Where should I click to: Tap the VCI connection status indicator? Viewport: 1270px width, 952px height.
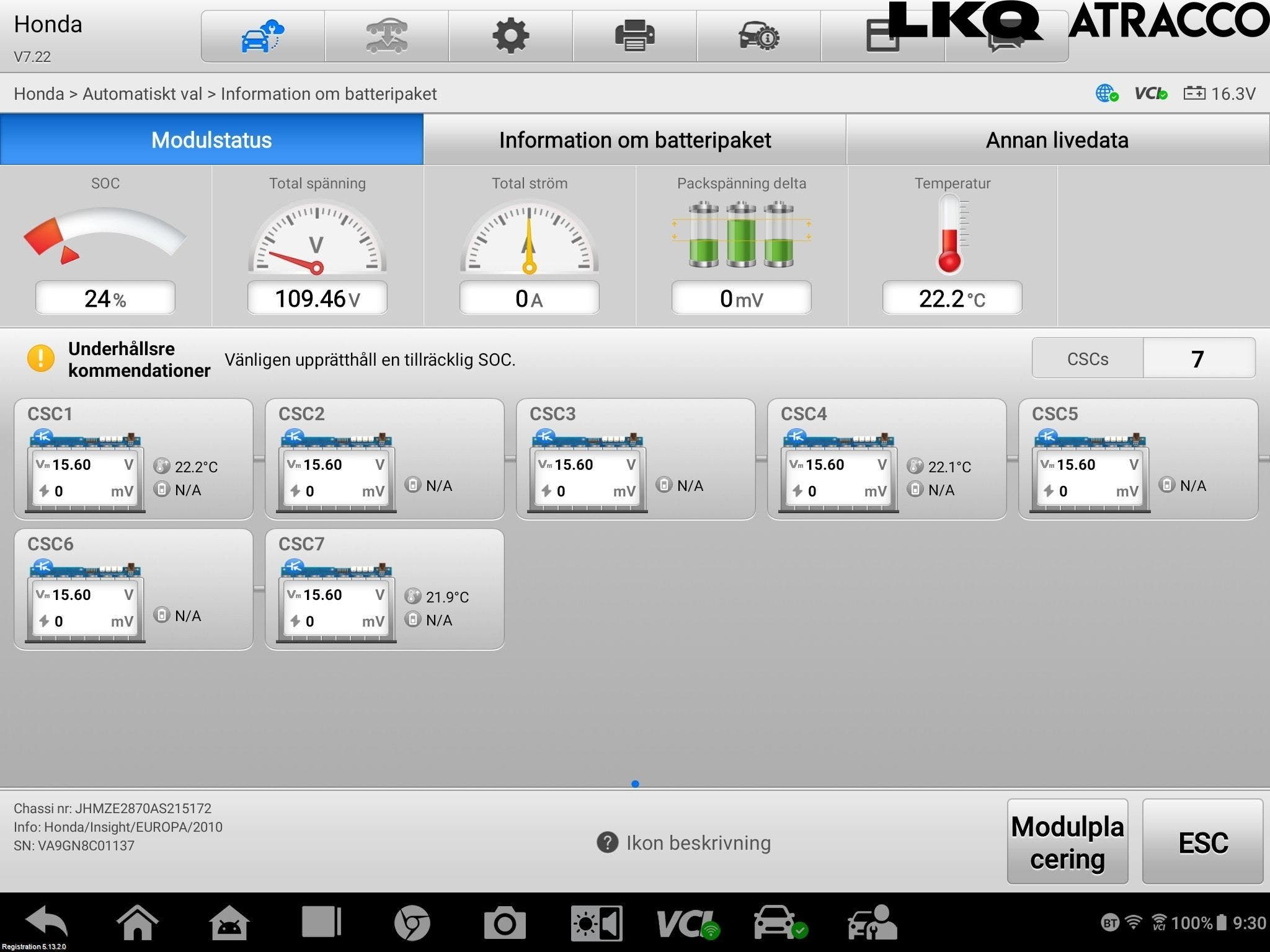tap(1151, 94)
